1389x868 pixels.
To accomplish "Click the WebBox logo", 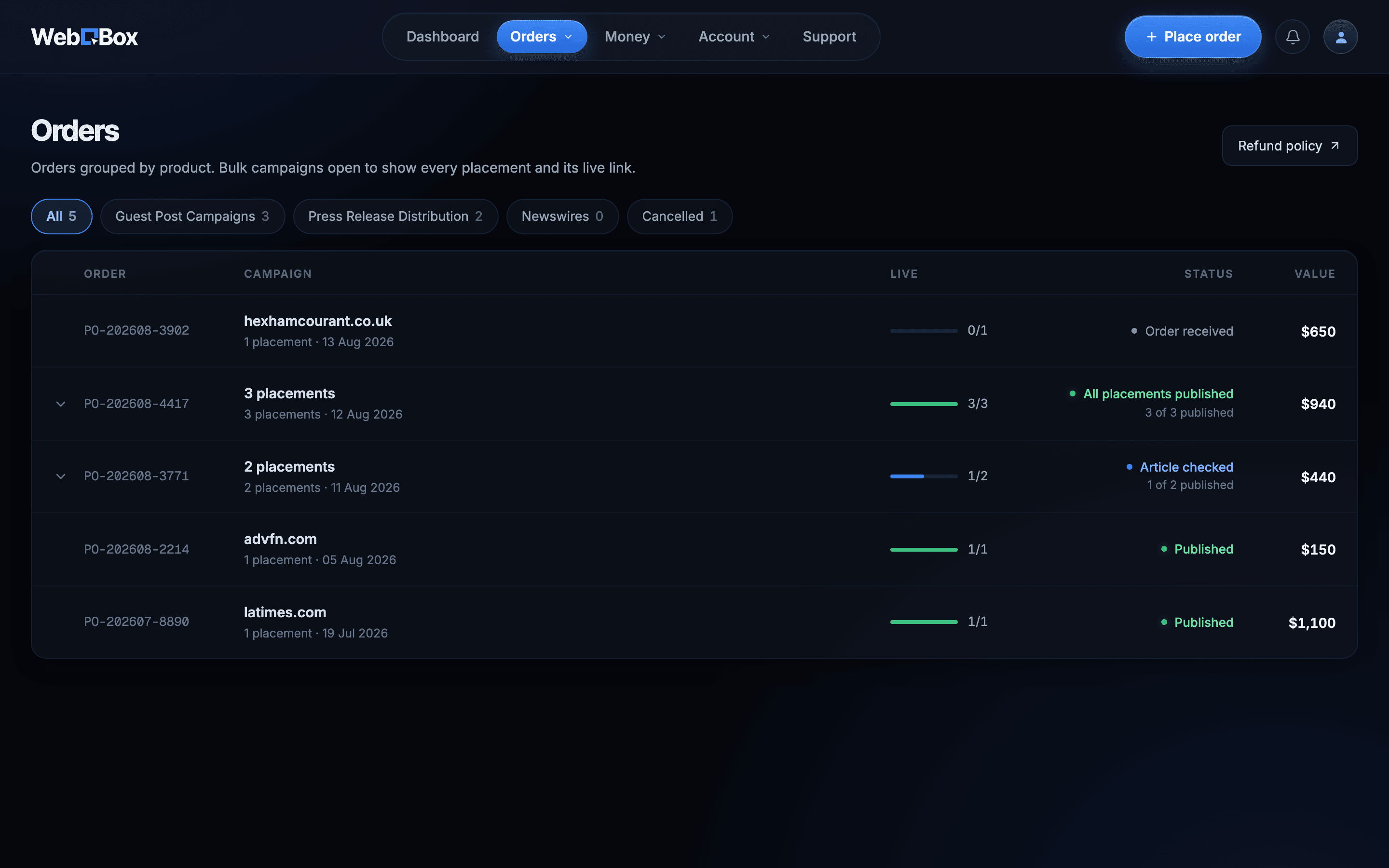I will (x=84, y=37).
